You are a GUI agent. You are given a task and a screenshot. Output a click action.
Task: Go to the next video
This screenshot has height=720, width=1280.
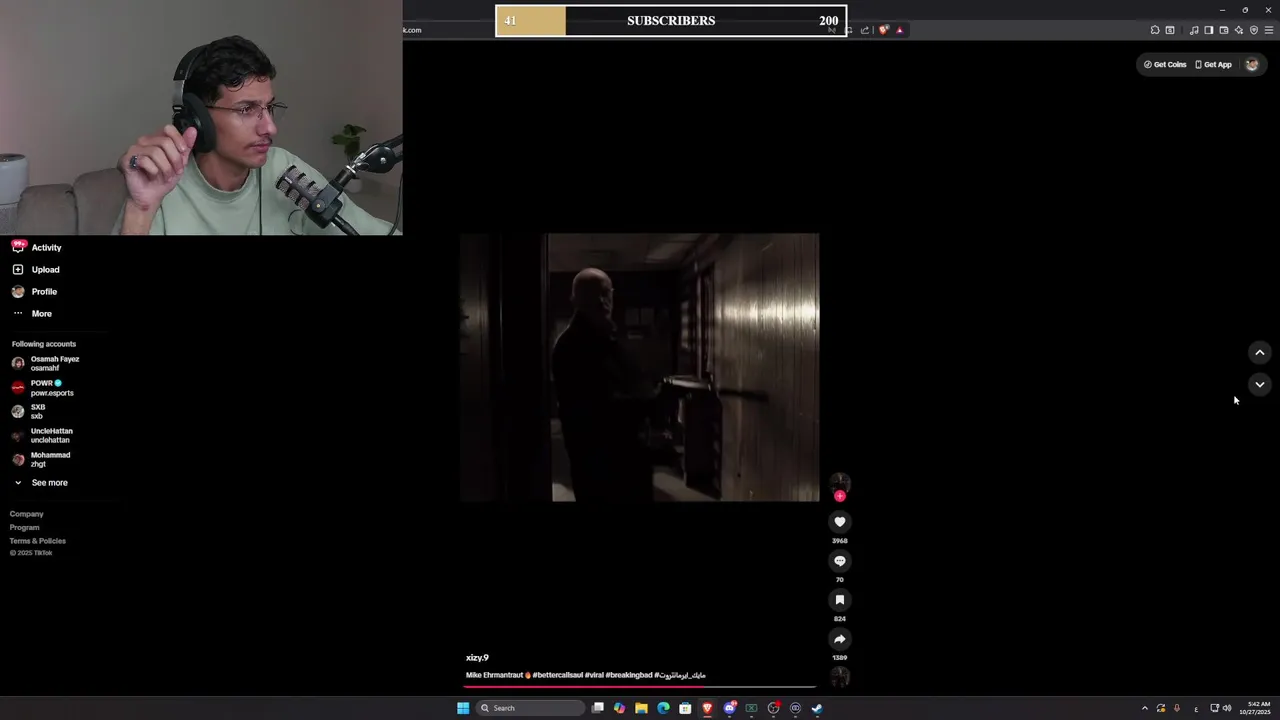point(1260,384)
